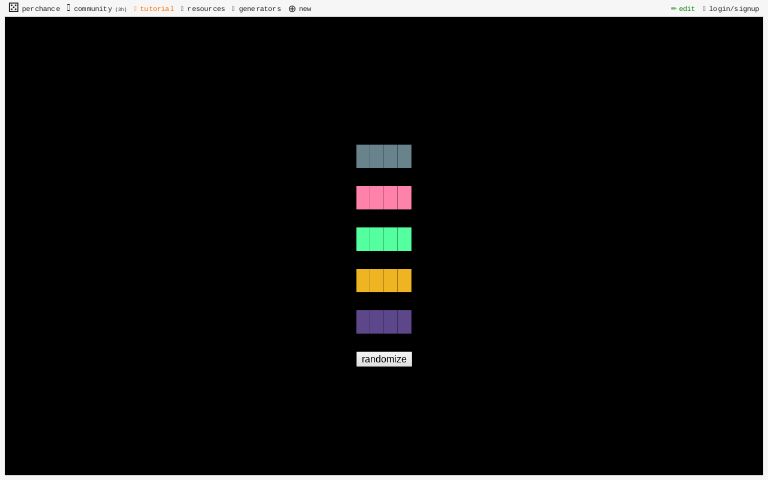
Task: Choose the leftmost mint green swatch cell
Action: click(x=363, y=239)
